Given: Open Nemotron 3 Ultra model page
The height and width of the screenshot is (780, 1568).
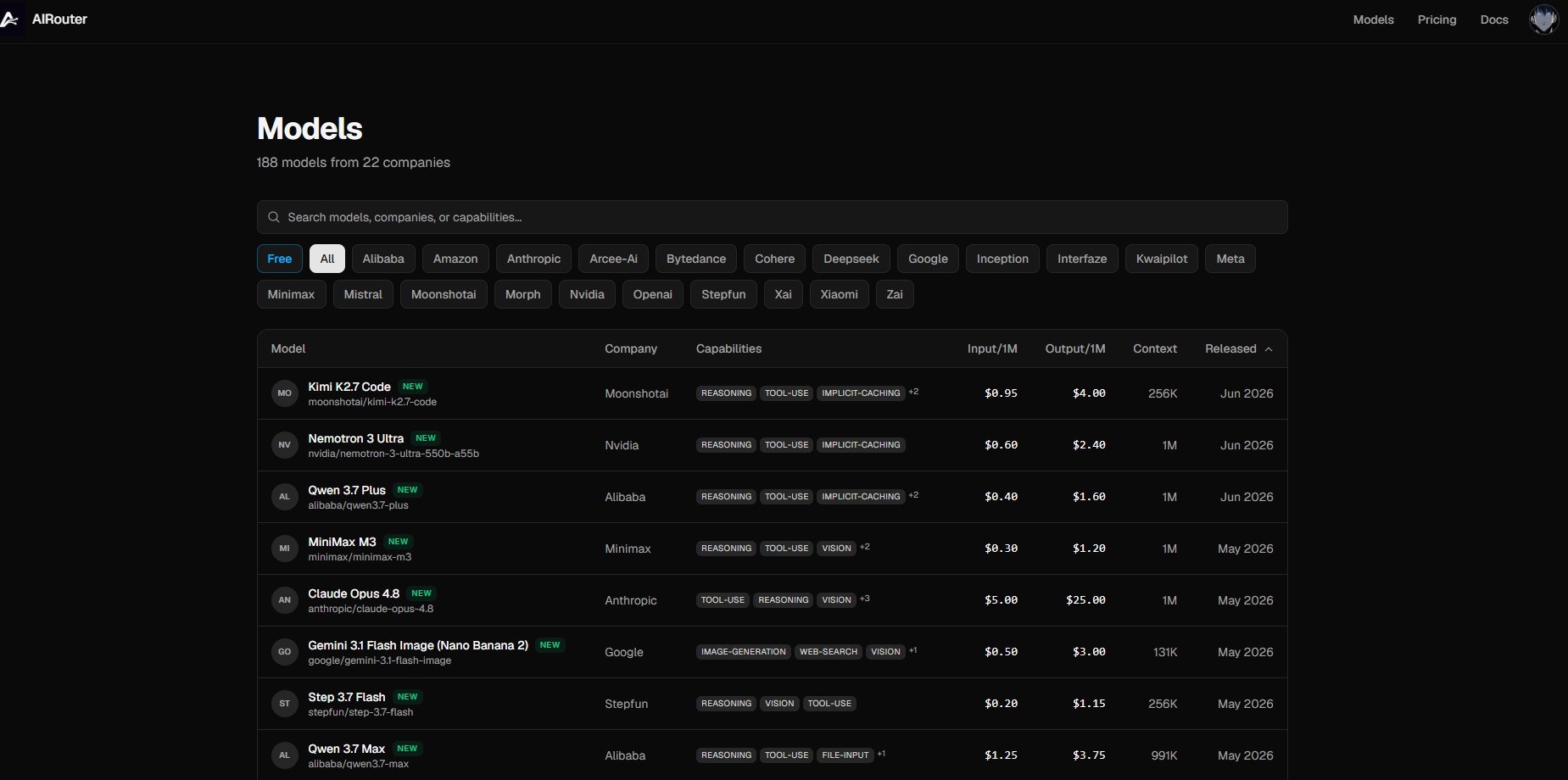Looking at the screenshot, I should pos(355,438).
